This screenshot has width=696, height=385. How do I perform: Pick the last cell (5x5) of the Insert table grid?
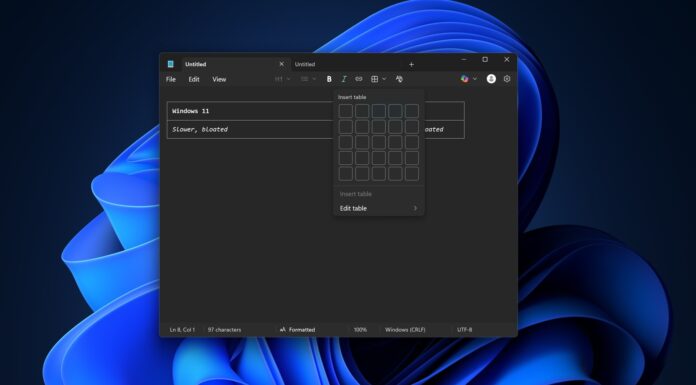[x=411, y=174]
